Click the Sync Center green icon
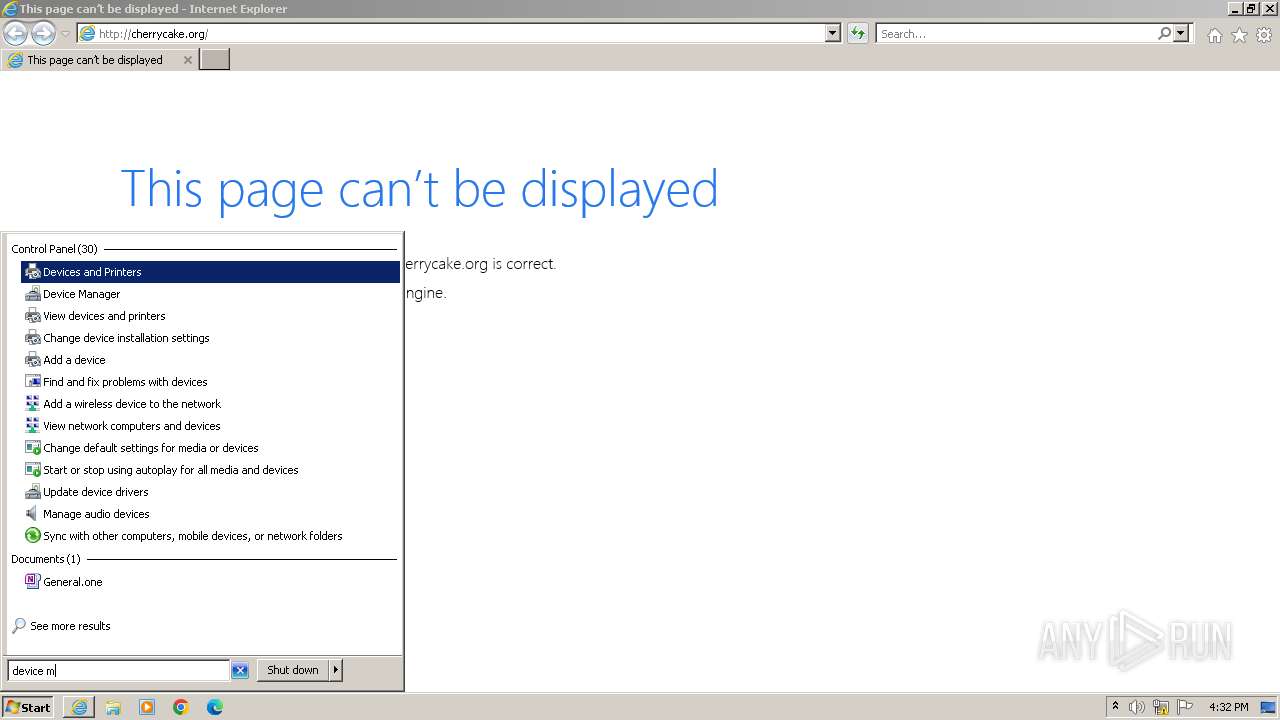The image size is (1280, 720). pyautogui.click(x=33, y=536)
